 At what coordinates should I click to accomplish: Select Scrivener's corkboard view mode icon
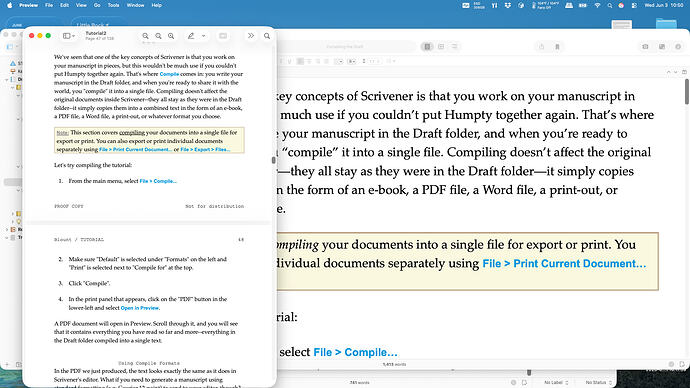point(441,47)
